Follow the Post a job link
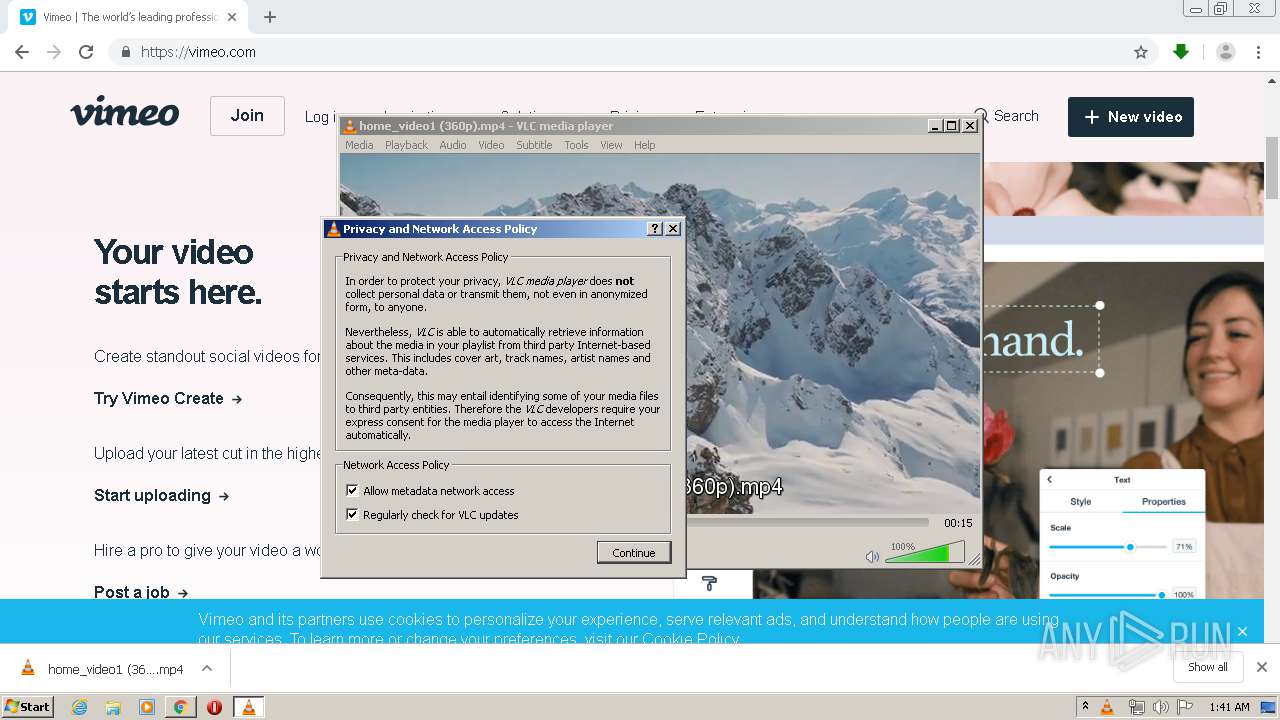 pyautogui.click(x=141, y=592)
